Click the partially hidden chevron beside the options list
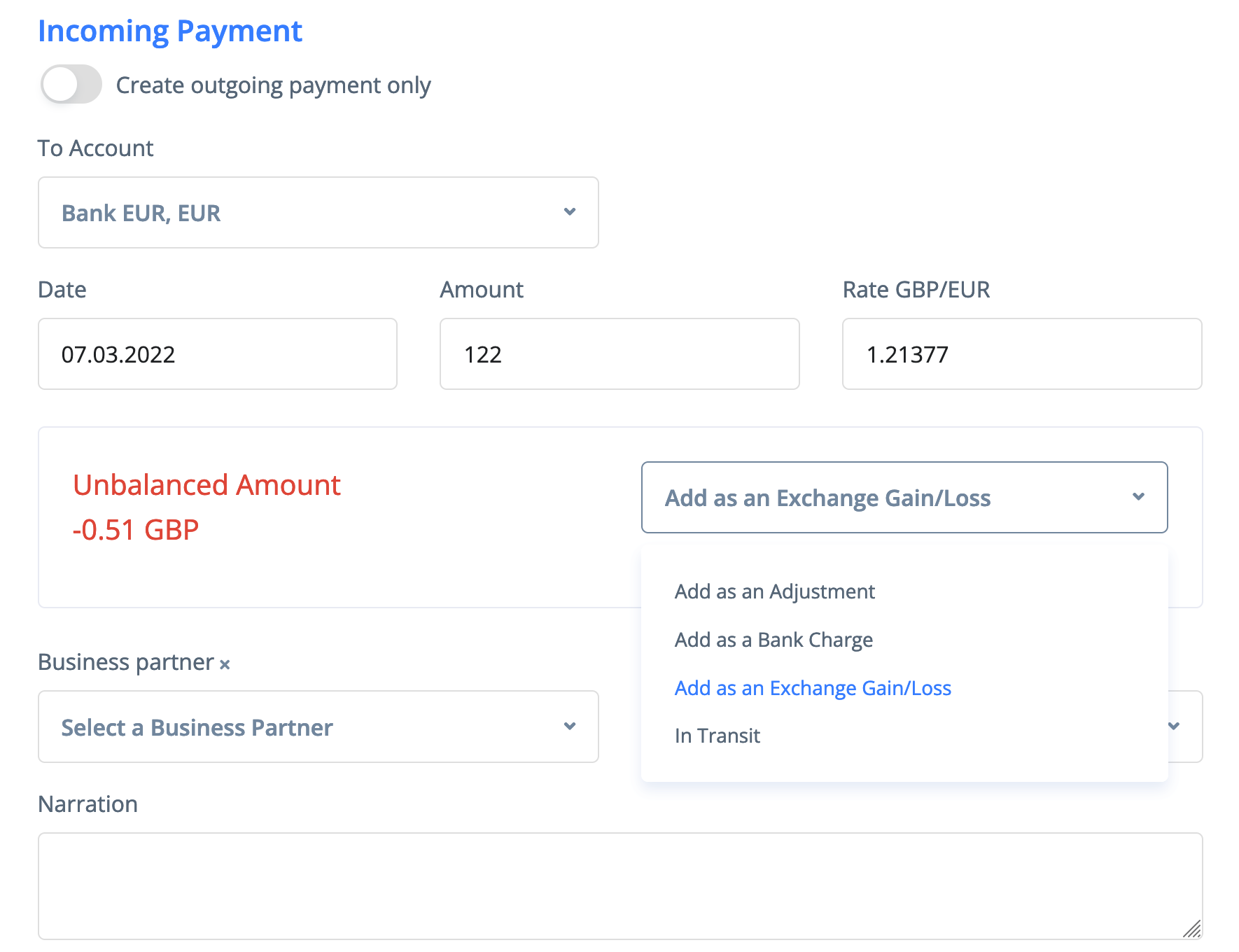This screenshot has width=1239, height=952. click(1174, 727)
